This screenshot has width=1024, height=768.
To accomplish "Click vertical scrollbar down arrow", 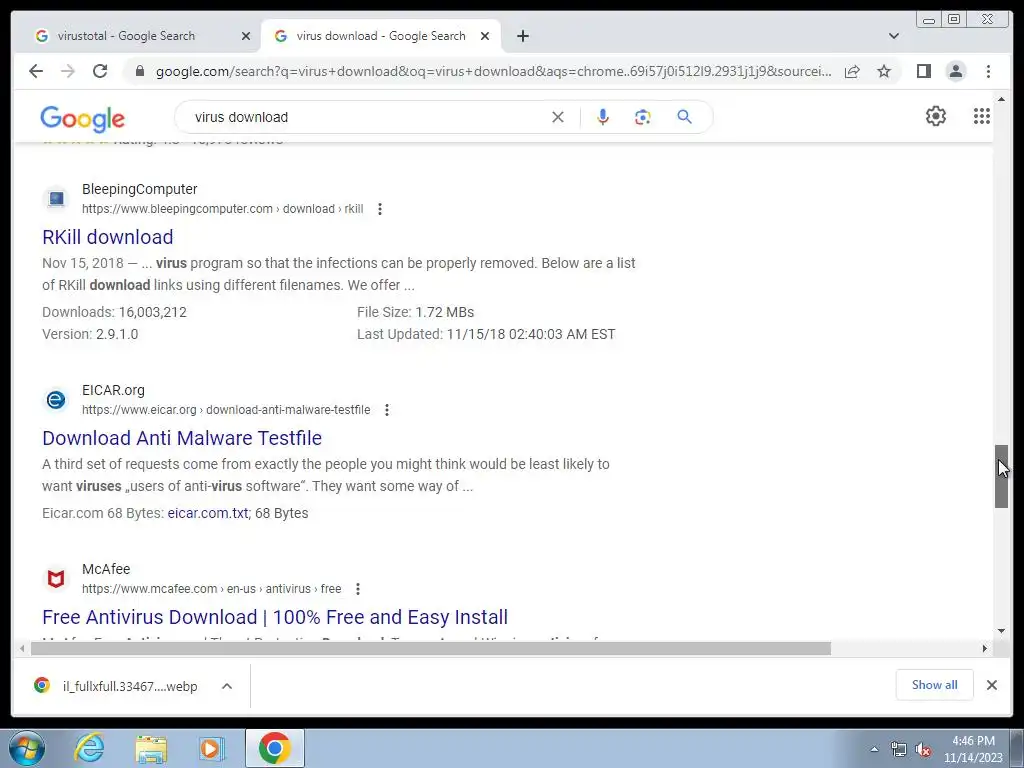I will (1001, 631).
